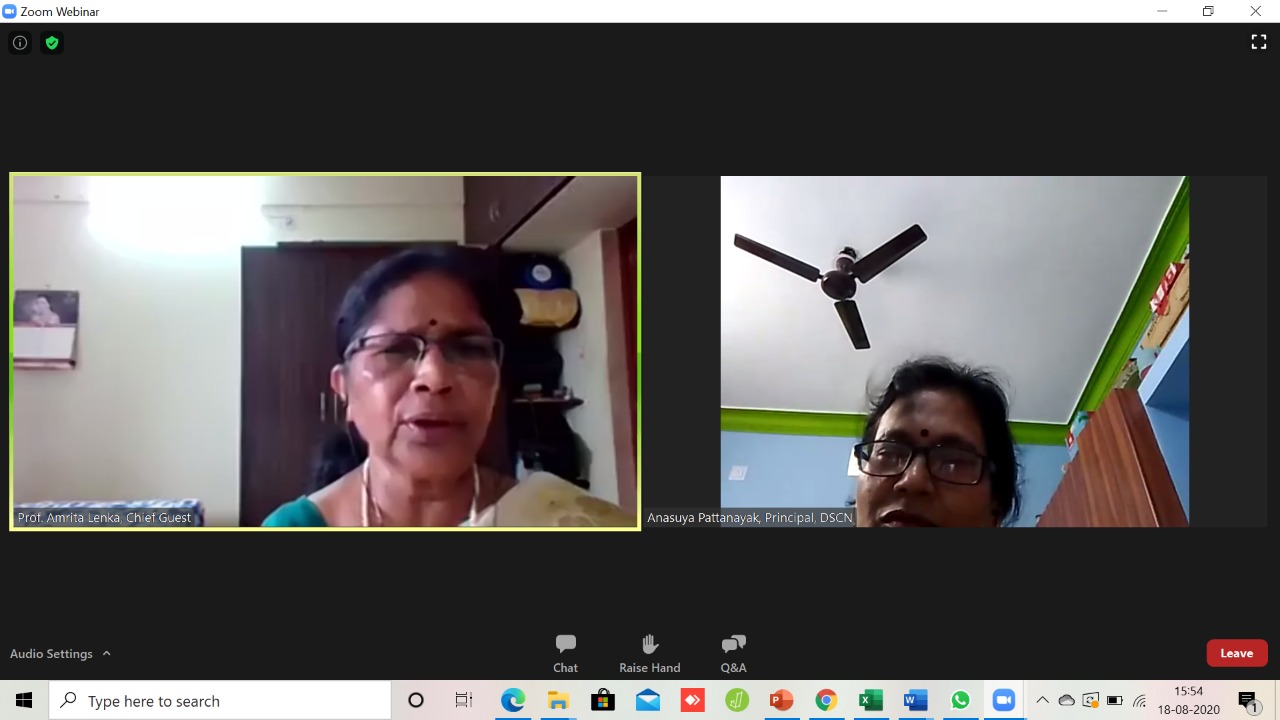Show hidden system tray icons
The image size is (1280, 720).
(x=1042, y=701)
